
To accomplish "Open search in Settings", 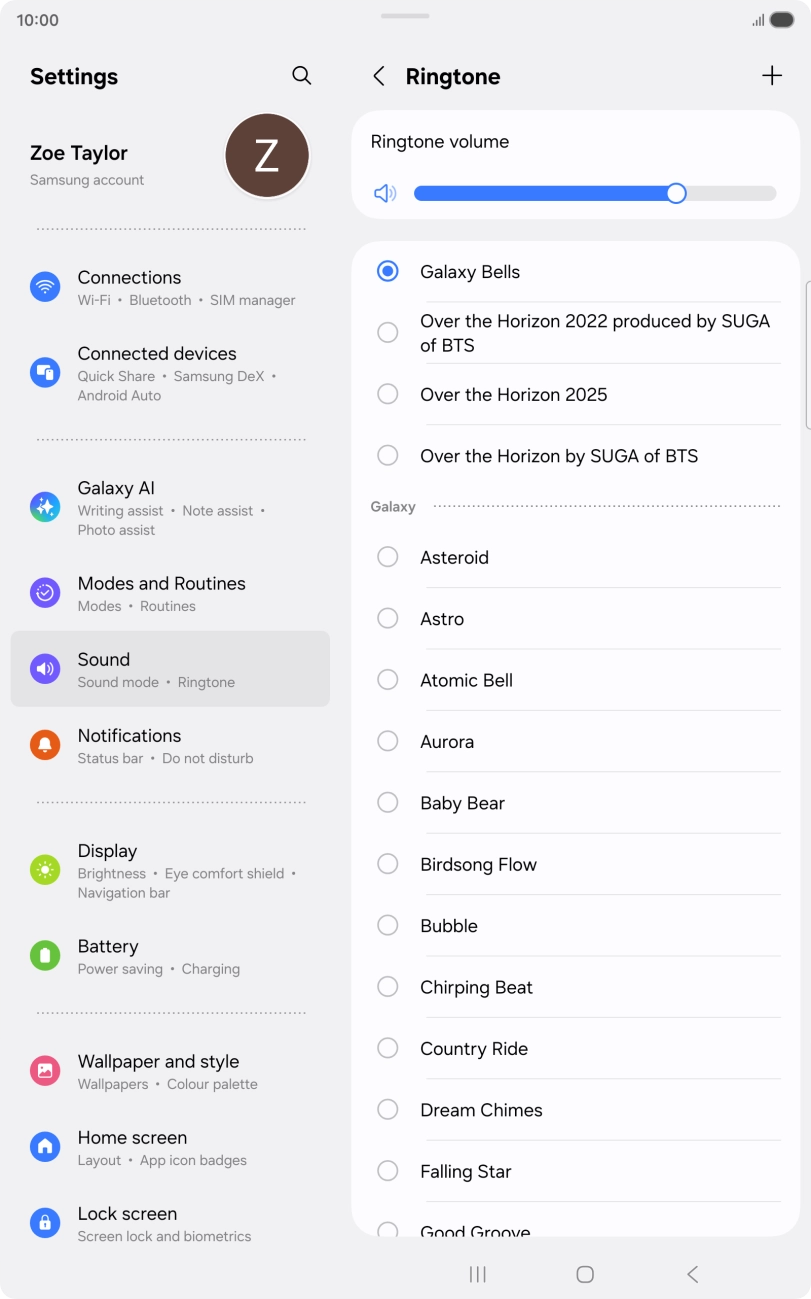I will 301,76.
